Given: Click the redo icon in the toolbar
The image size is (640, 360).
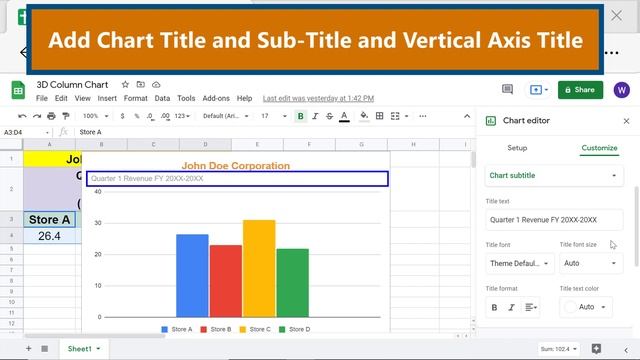Looking at the screenshot, I should tap(37, 116).
